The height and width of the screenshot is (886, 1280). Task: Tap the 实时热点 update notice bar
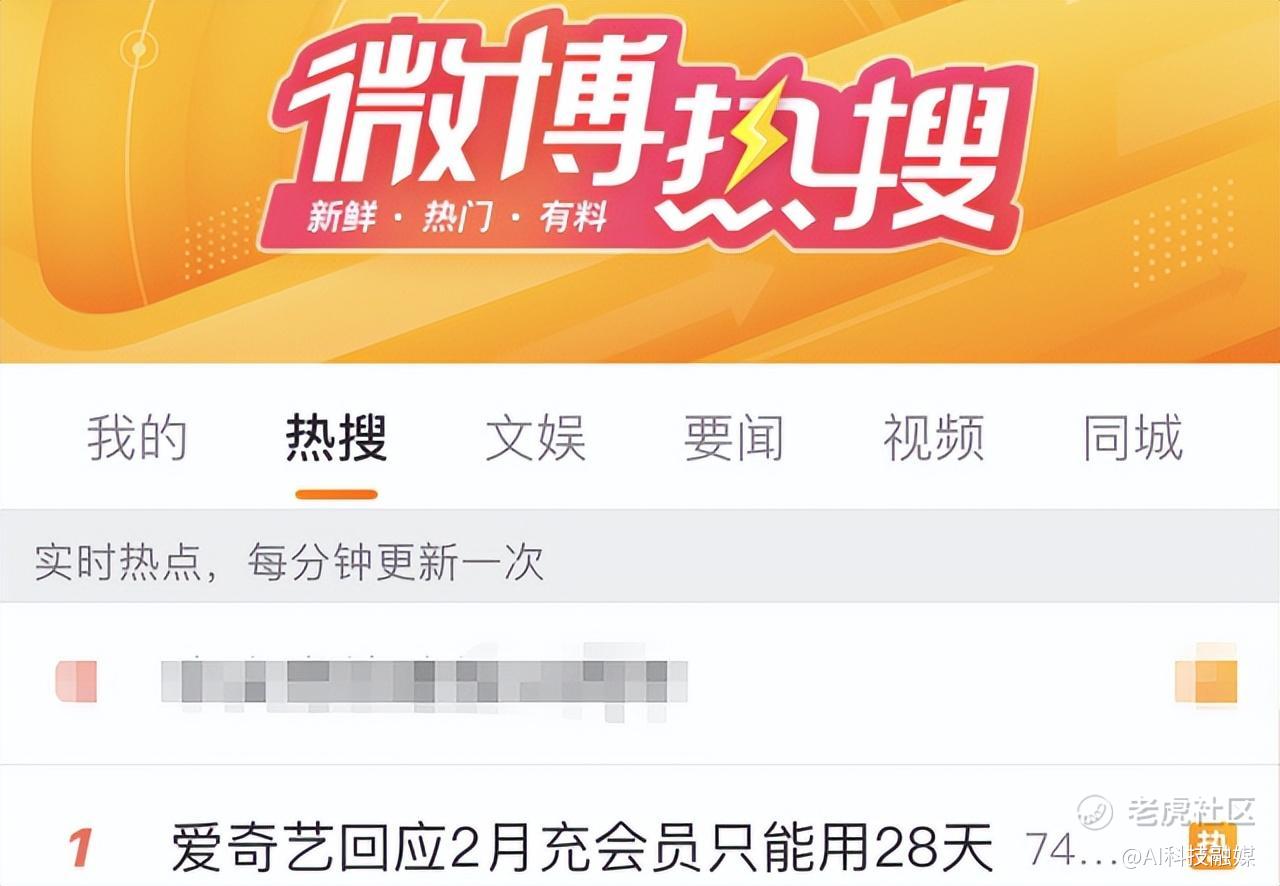click(640, 562)
